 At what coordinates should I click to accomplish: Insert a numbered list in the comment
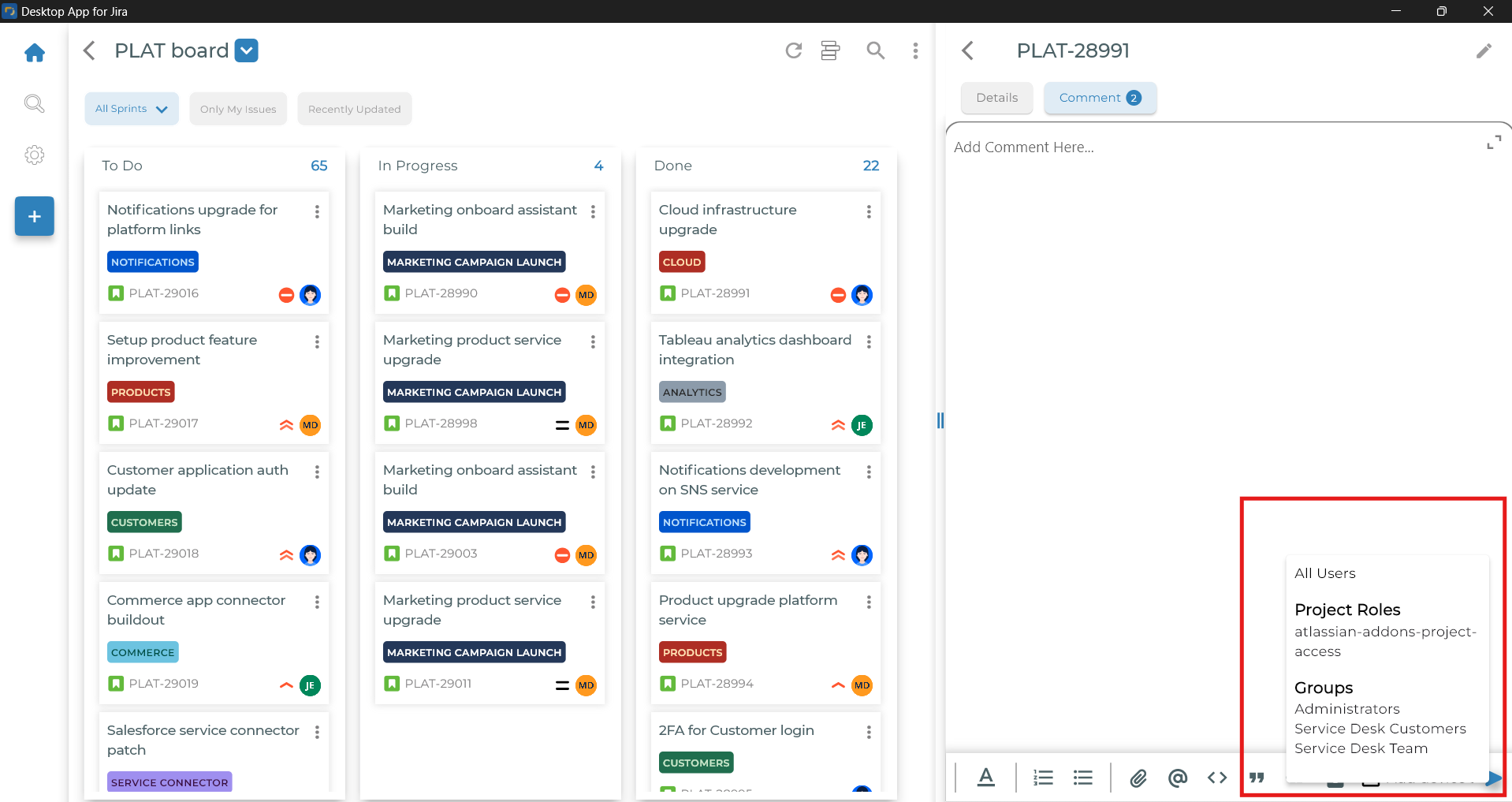click(1043, 778)
